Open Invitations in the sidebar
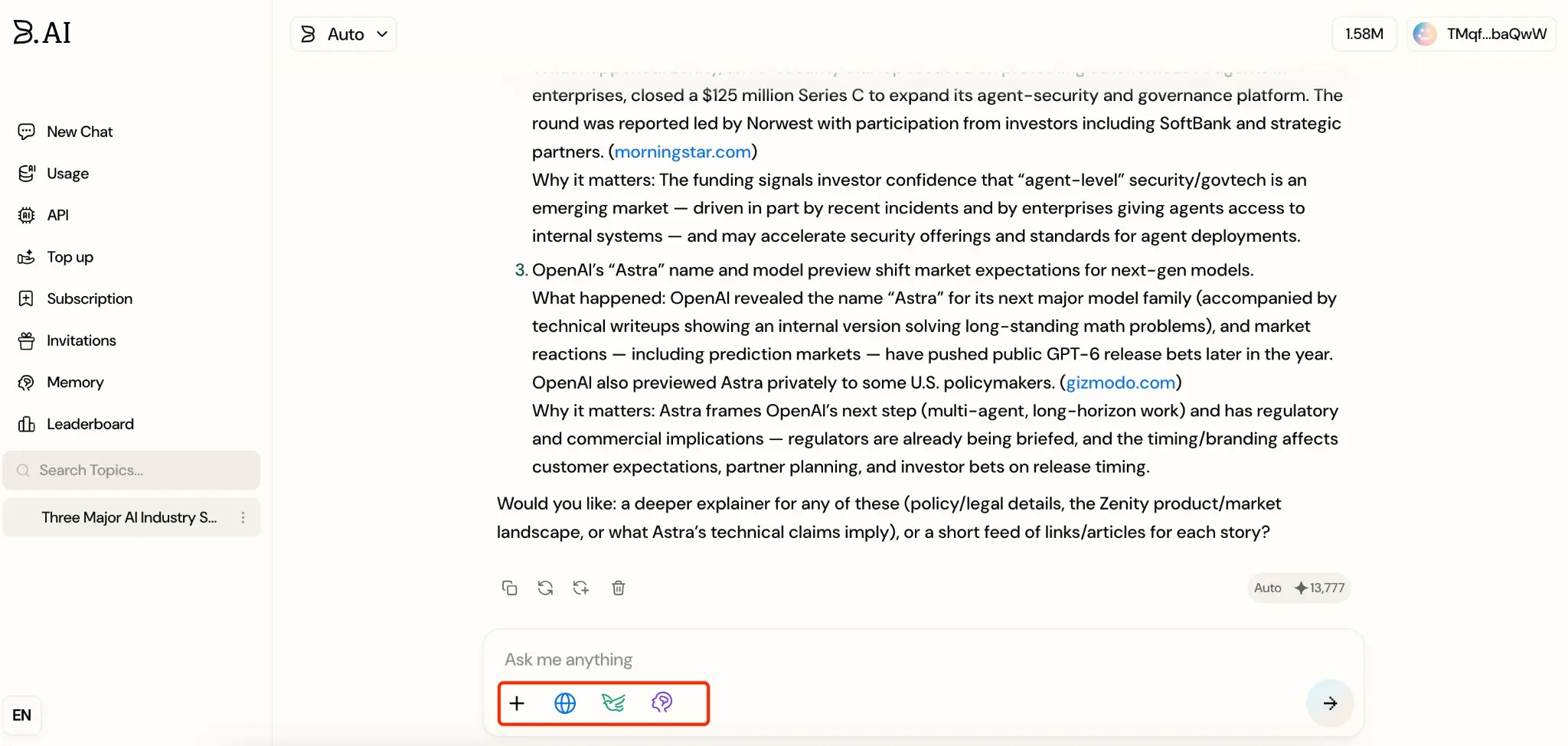This screenshot has height=746, width=1568. (67, 340)
